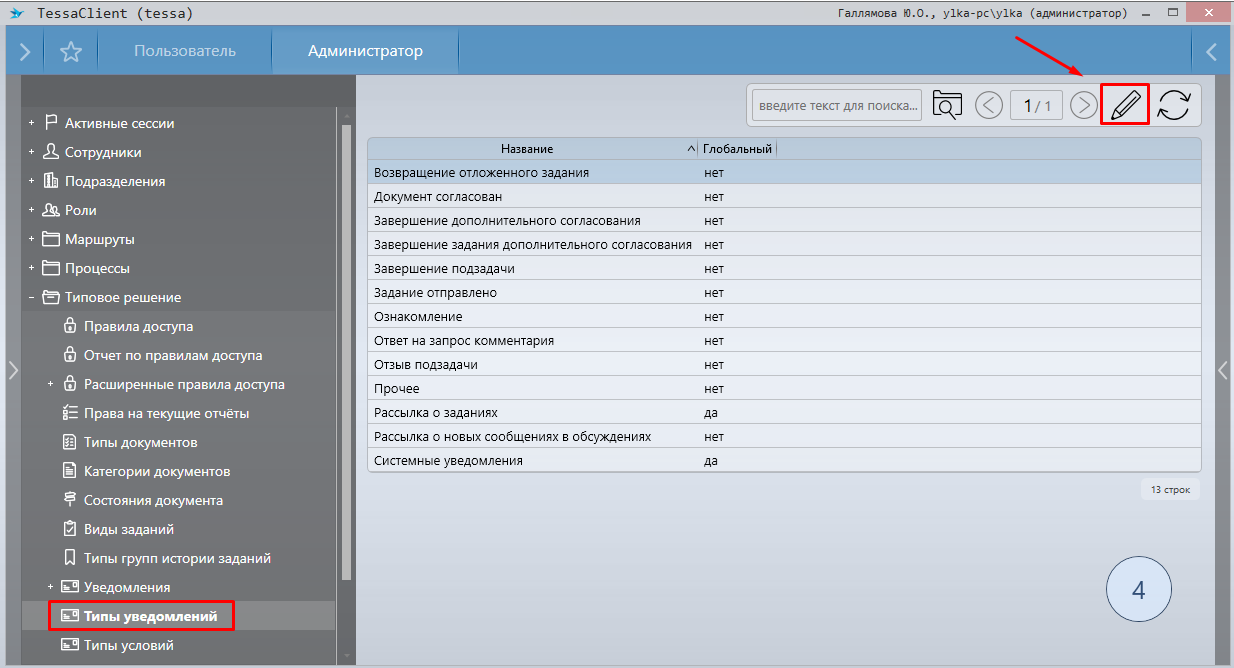Click the refresh arrows icon
Image resolution: width=1234 pixels, height=668 pixels.
point(1173,105)
